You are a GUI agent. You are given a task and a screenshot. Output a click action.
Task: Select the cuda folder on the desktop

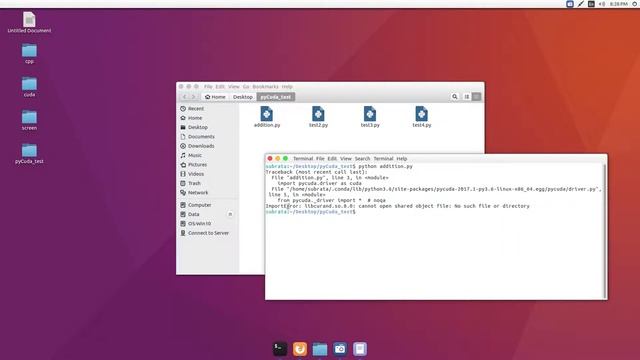point(29,87)
